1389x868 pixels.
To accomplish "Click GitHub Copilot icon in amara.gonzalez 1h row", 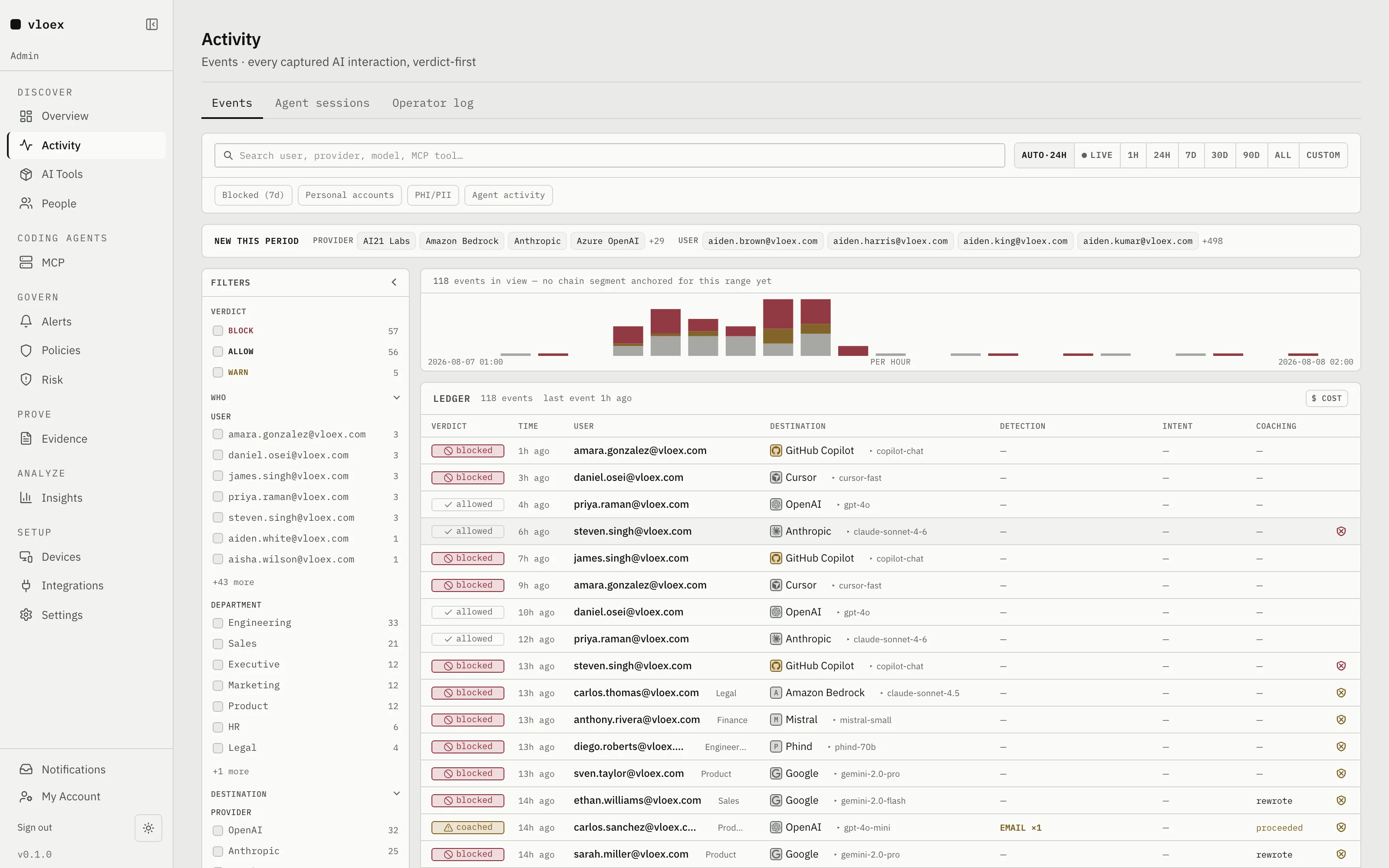I will pyautogui.click(x=775, y=450).
